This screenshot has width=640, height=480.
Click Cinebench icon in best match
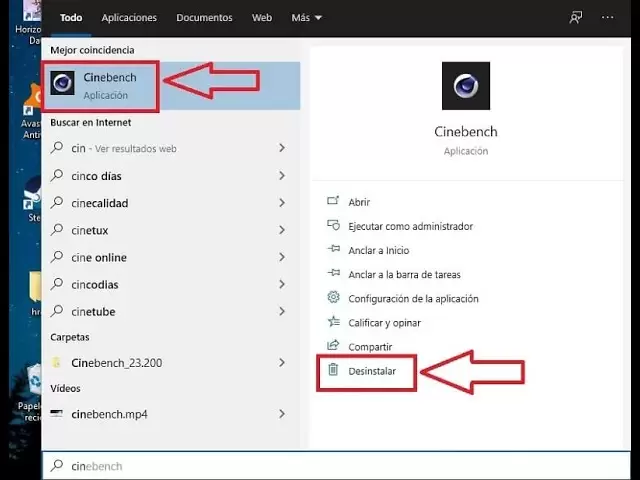[62, 83]
